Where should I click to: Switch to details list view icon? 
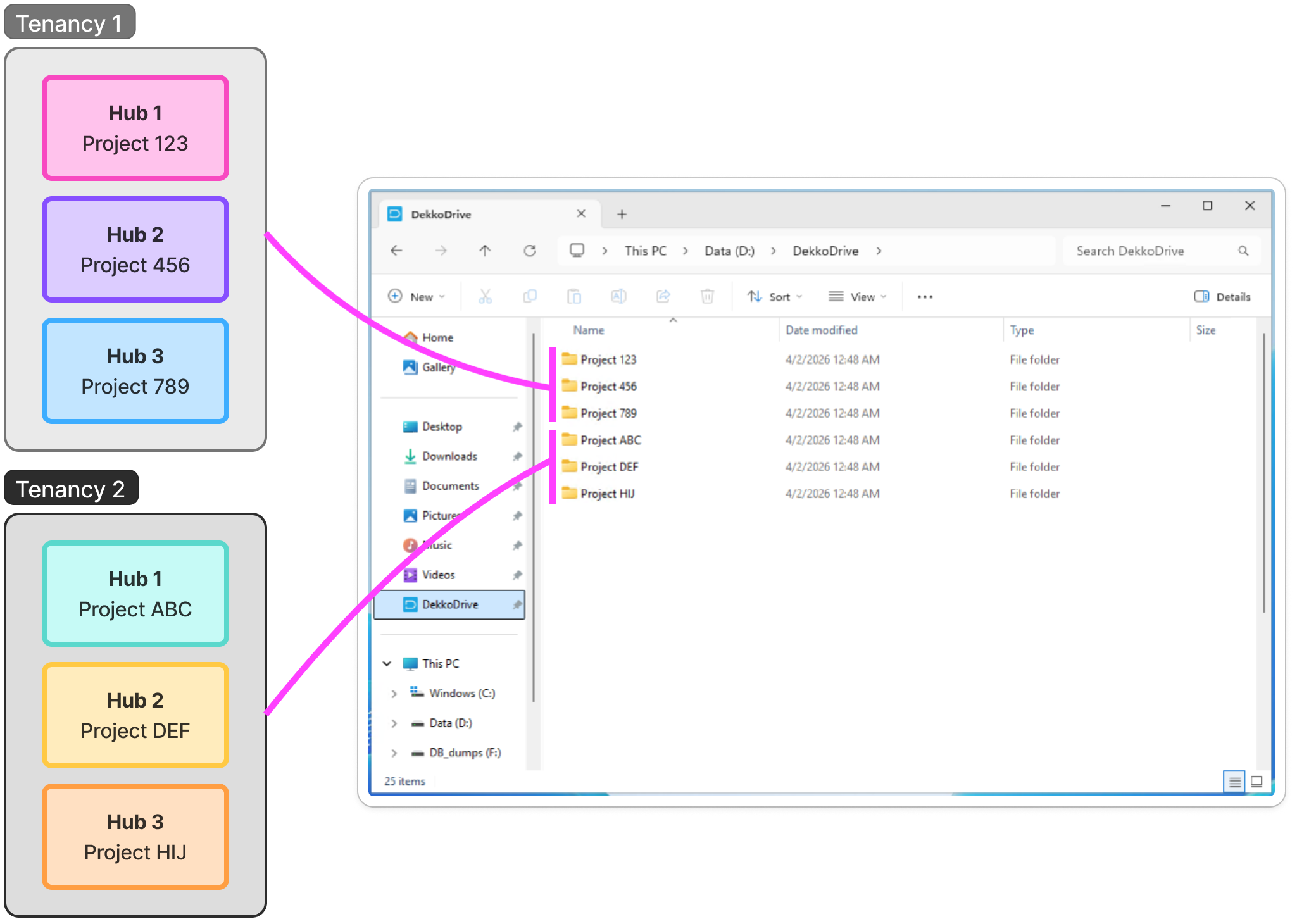coord(1234,782)
